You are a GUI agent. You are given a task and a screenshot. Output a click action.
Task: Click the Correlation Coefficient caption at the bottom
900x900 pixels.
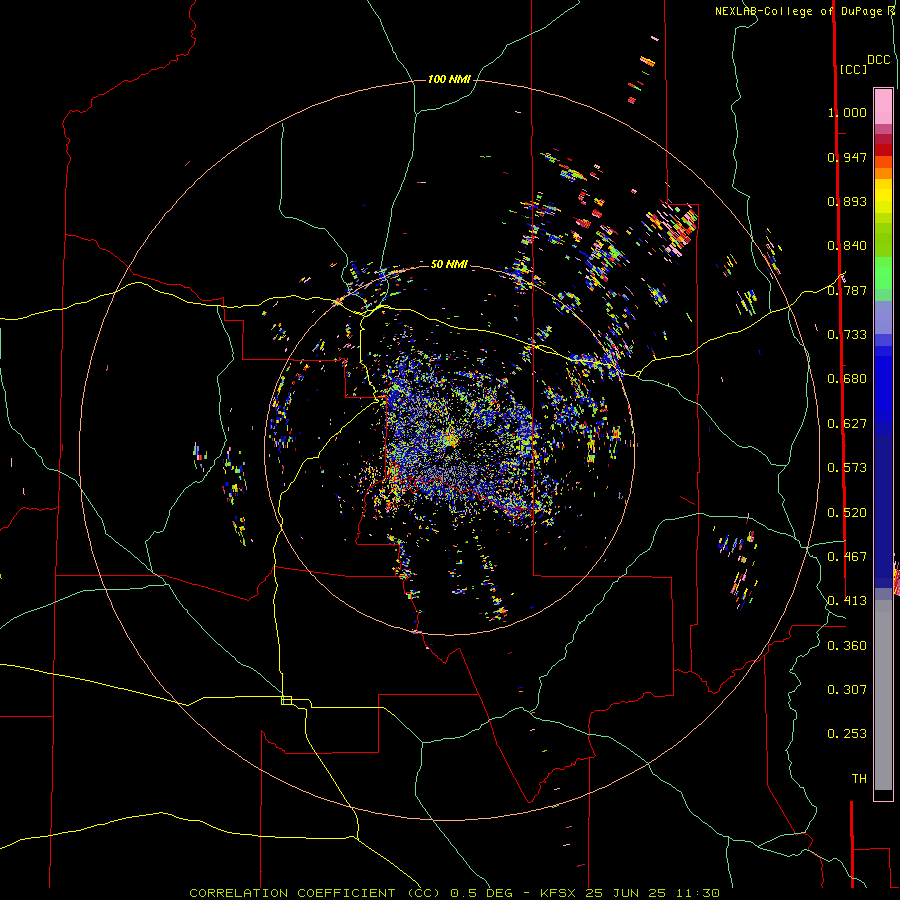pyautogui.click(x=454, y=893)
